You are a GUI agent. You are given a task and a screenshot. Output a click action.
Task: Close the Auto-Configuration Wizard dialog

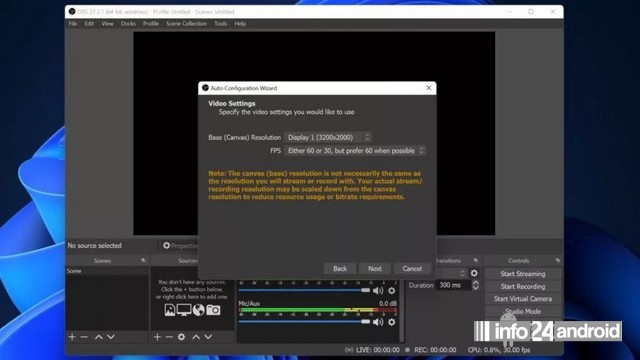click(429, 88)
